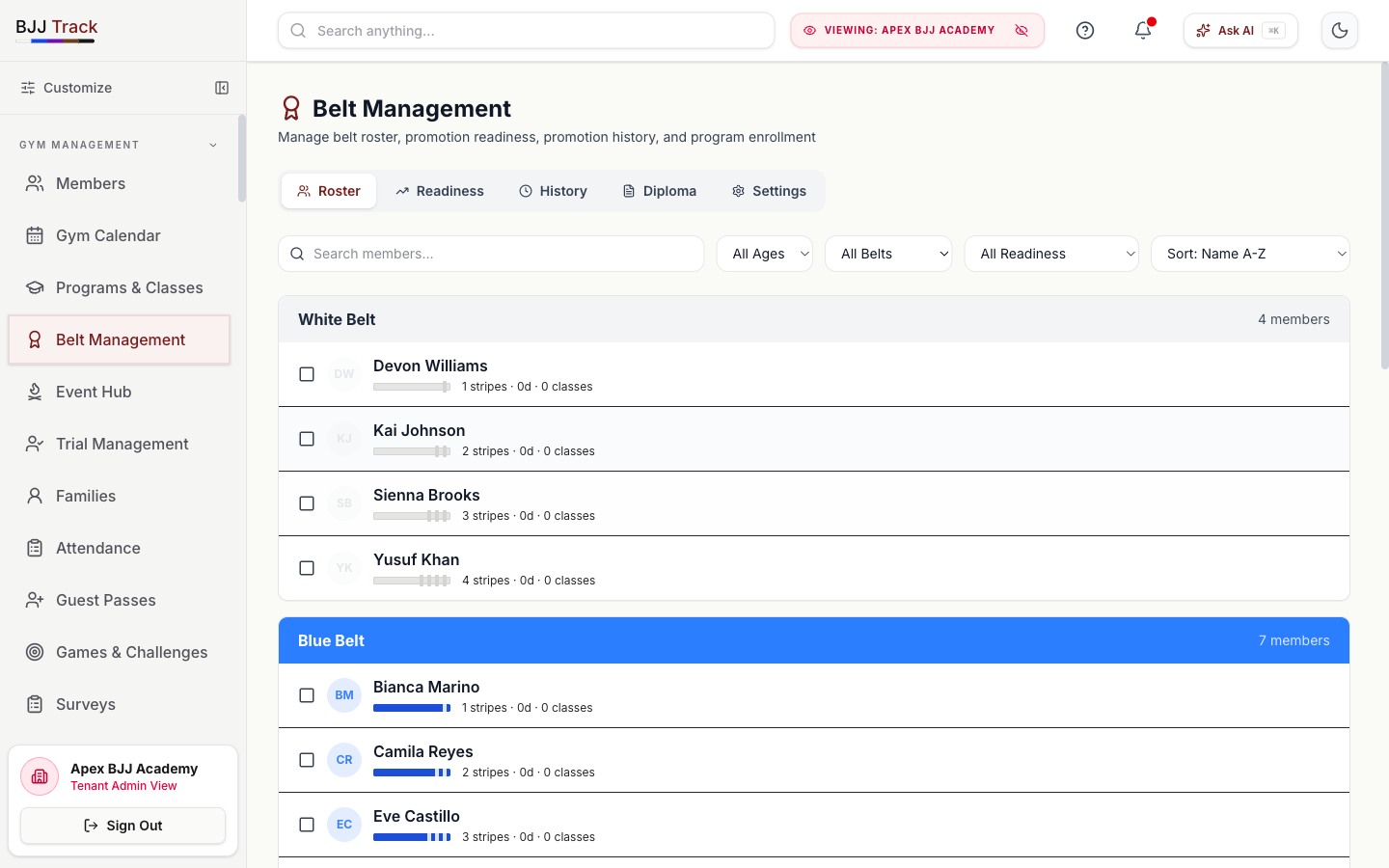Open the All Readiness dropdown
This screenshot has height=868, width=1389.
tap(1051, 254)
